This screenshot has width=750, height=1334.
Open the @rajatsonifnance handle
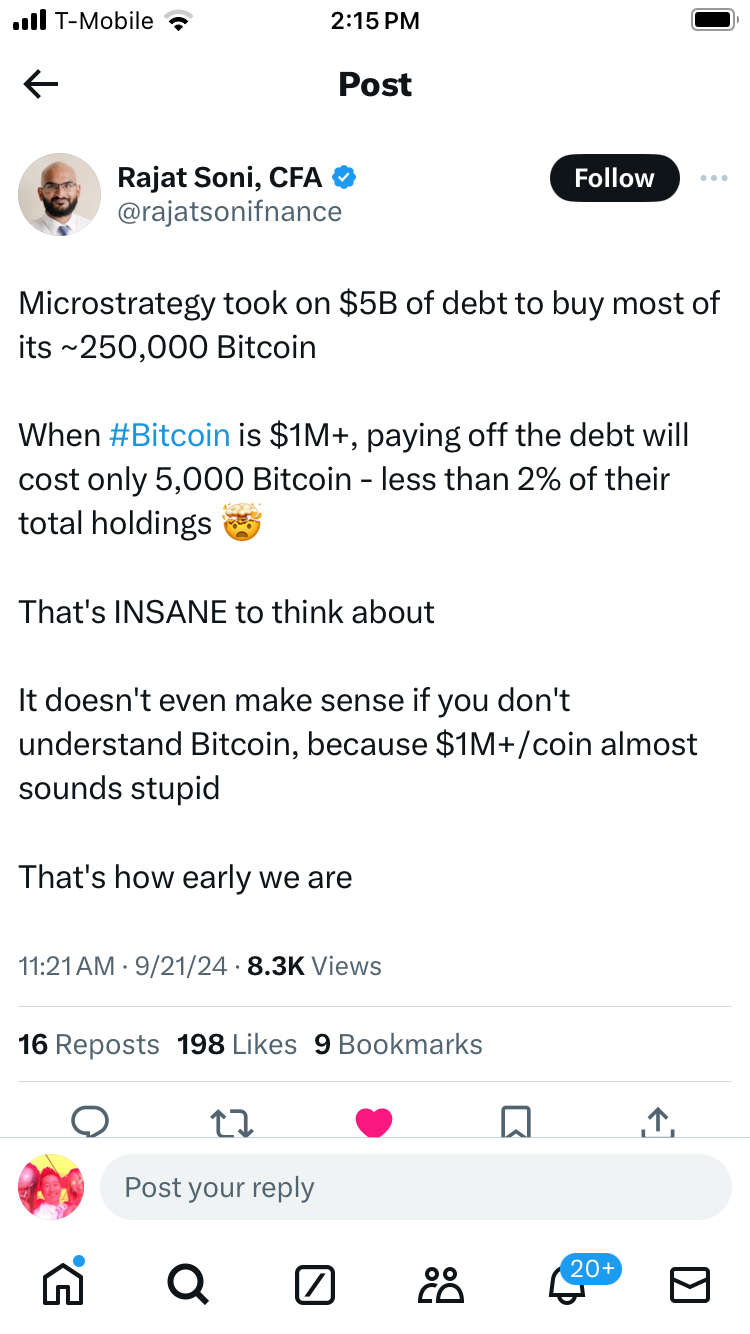pos(230,212)
